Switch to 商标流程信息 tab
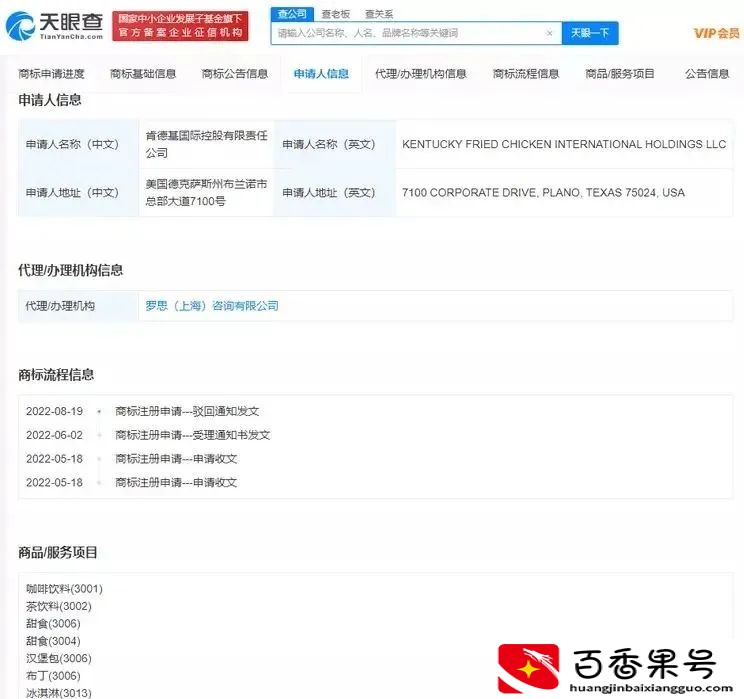Image resolution: width=744 pixels, height=699 pixels. click(526, 74)
